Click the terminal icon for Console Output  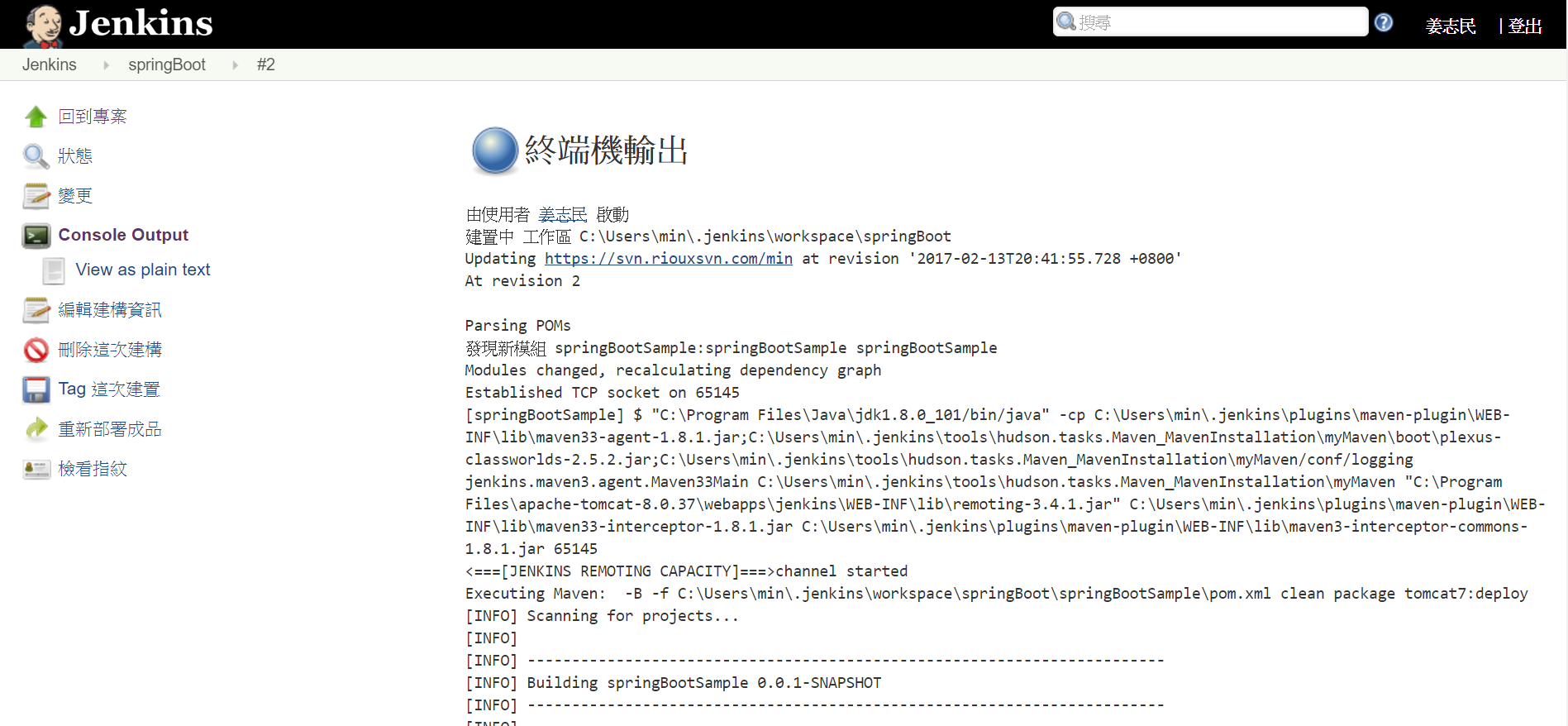pos(36,236)
